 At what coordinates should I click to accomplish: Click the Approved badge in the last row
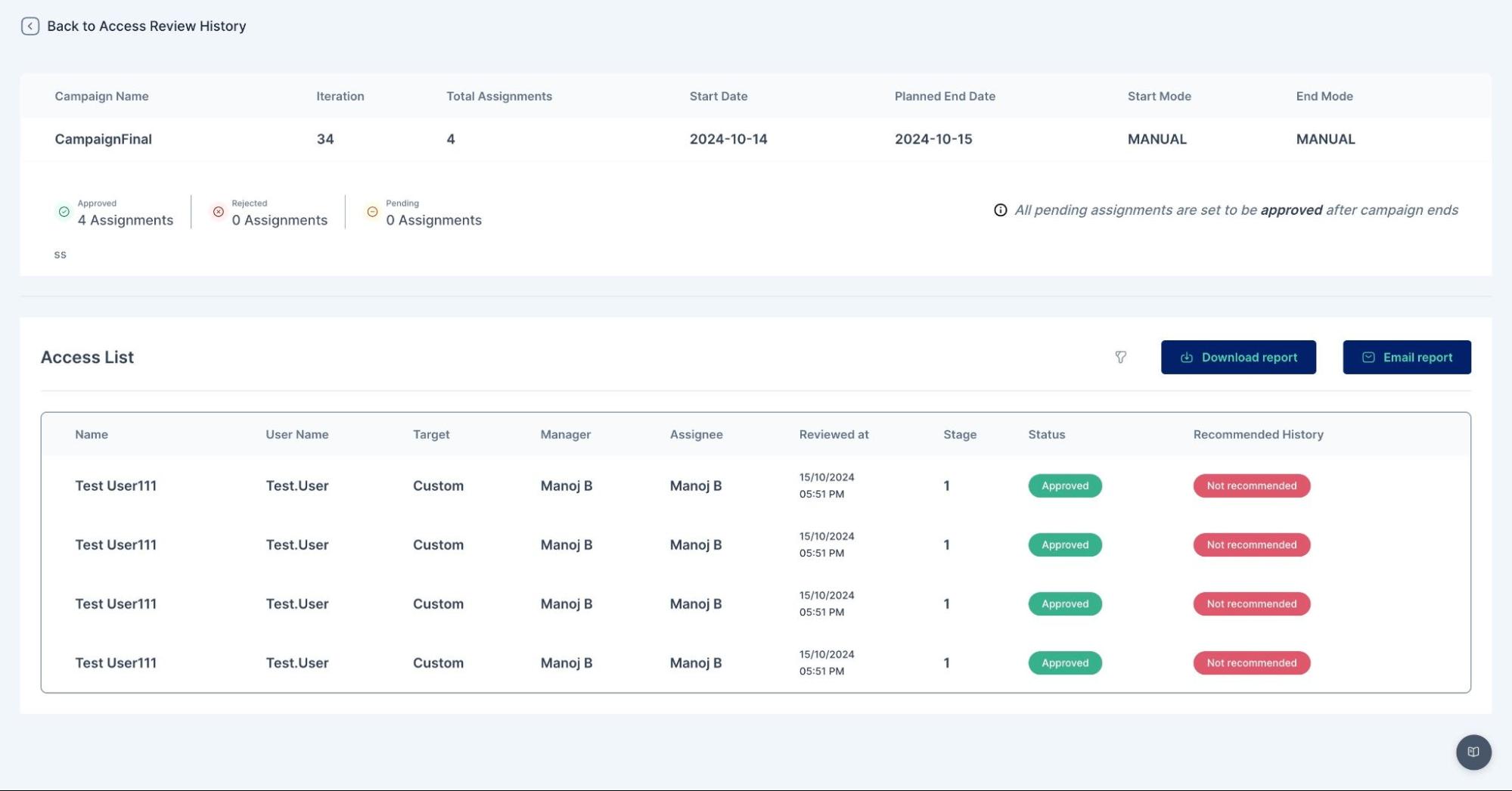tap(1064, 663)
